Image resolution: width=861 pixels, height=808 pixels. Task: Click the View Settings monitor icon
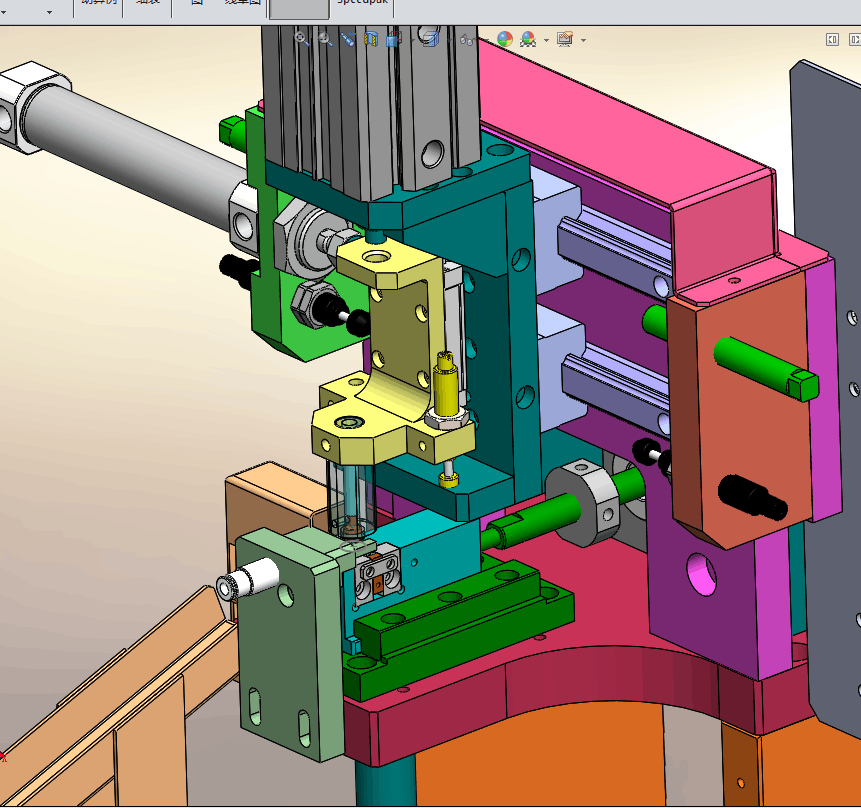pos(565,39)
